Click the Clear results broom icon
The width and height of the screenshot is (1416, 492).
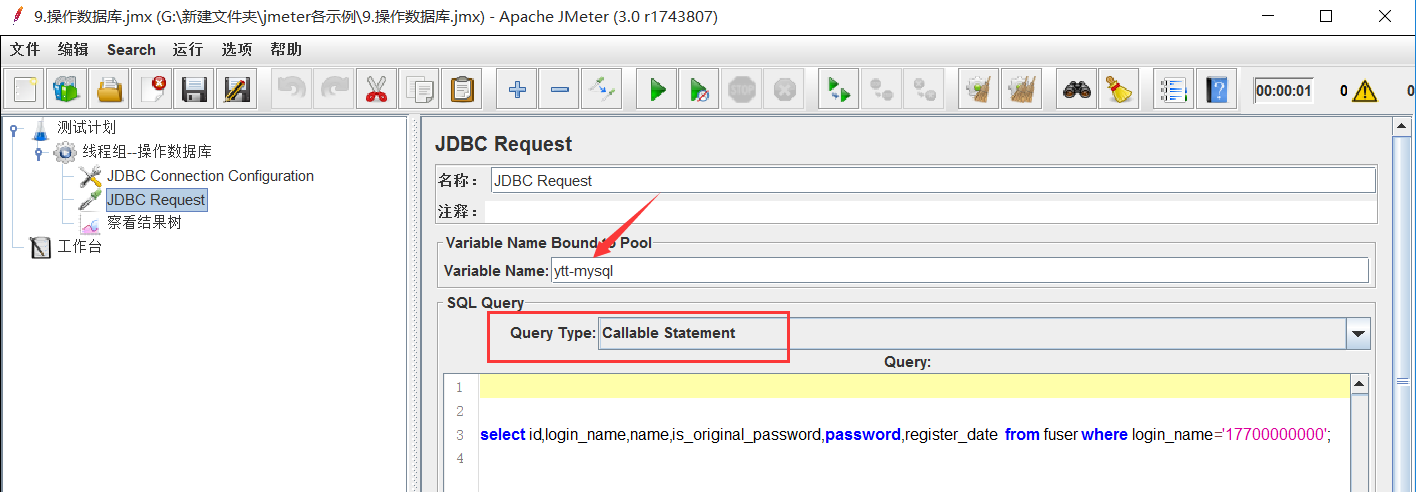(978, 89)
